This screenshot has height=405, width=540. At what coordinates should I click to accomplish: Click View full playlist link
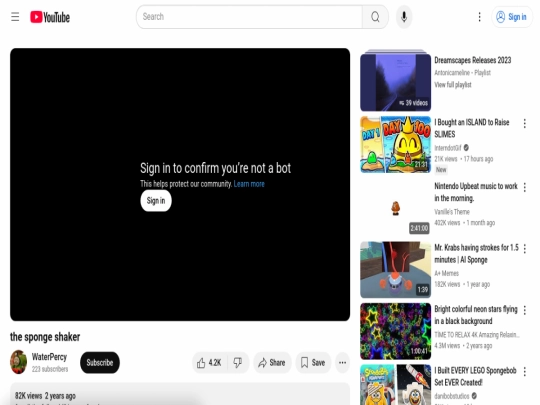pos(453,85)
